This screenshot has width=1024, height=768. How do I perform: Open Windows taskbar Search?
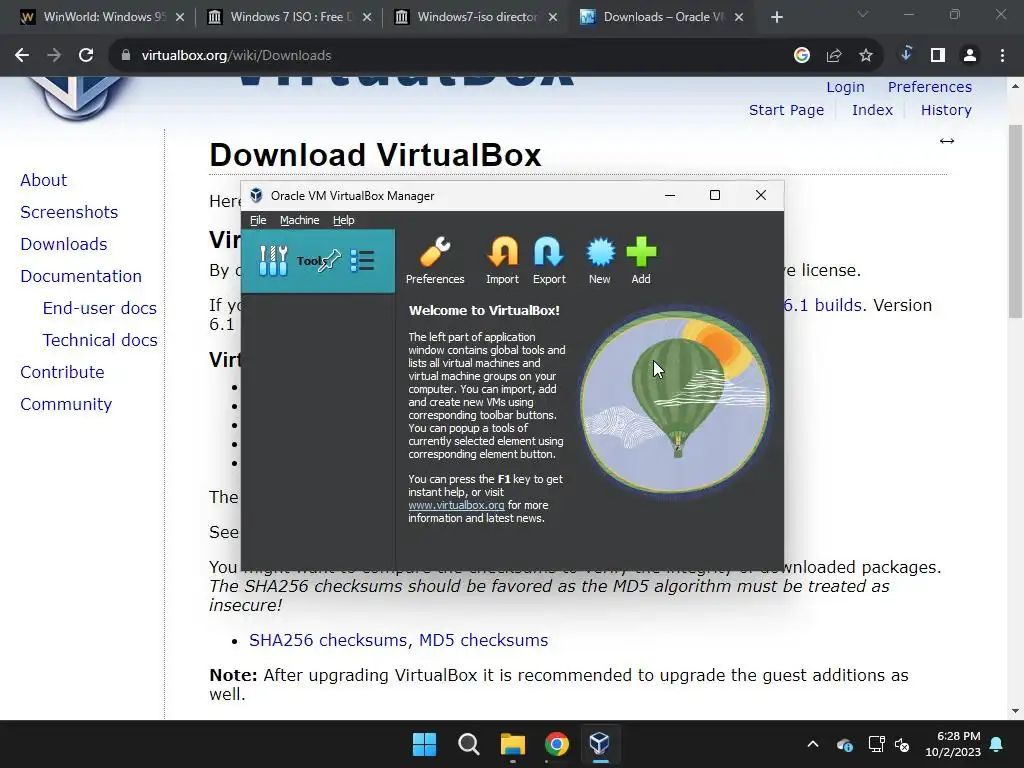(x=468, y=744)
